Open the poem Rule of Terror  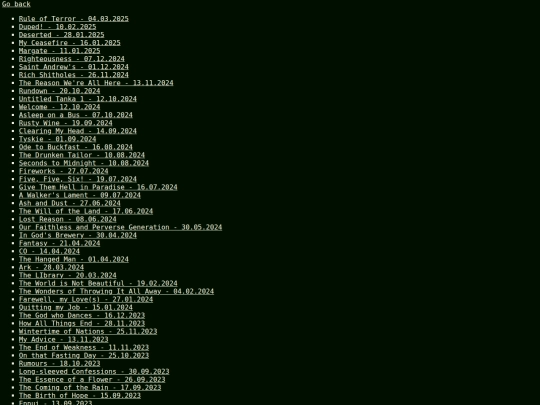pos(74,19)
